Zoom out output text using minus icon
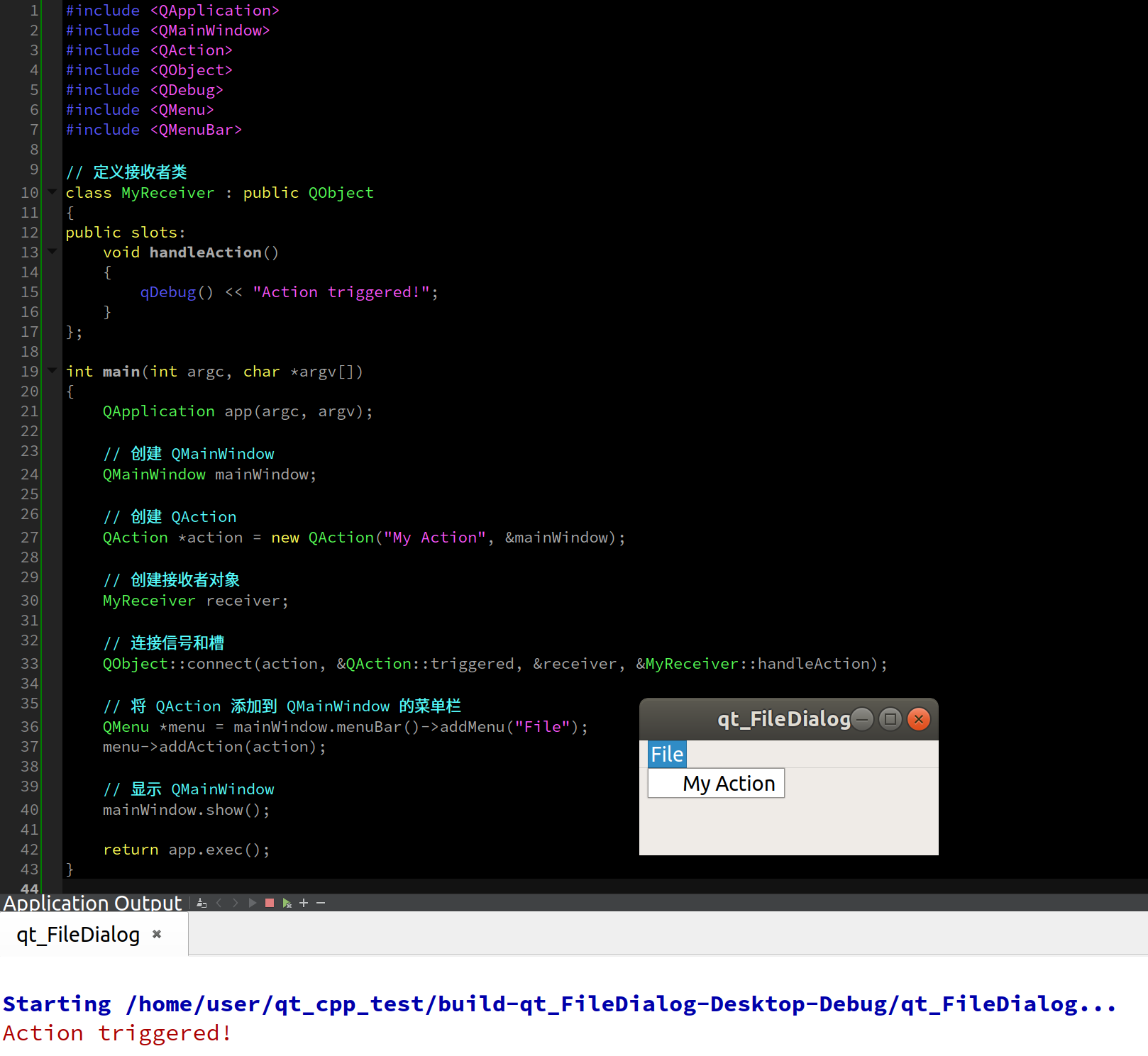This screenshot has height=1056, width=1148. pyautogui.click(x=321, y=903)
